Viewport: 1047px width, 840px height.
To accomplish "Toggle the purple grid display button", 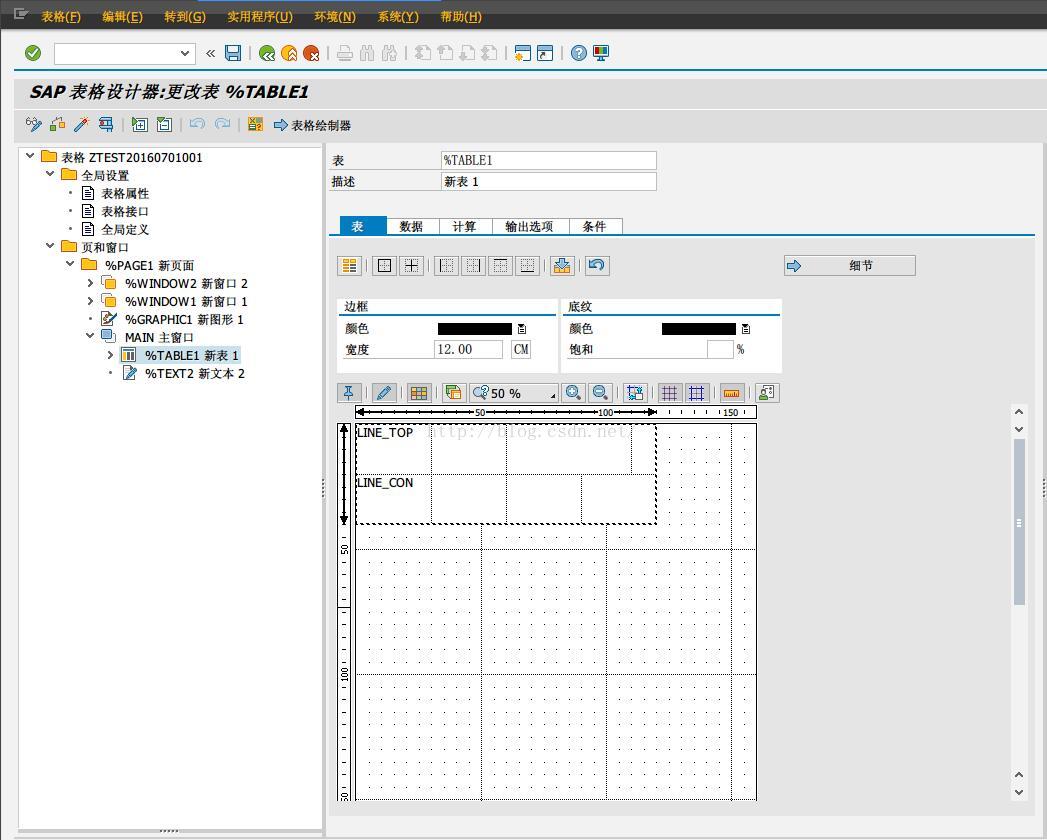I will pyautogui.click(x=670, y=393).
